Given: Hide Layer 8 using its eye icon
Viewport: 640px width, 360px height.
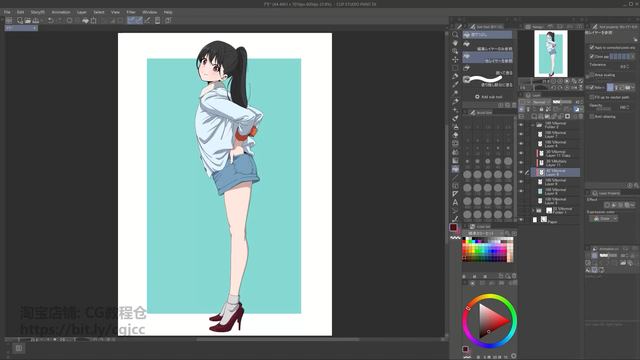Looking at the screenshot, I should click(521, 172).
